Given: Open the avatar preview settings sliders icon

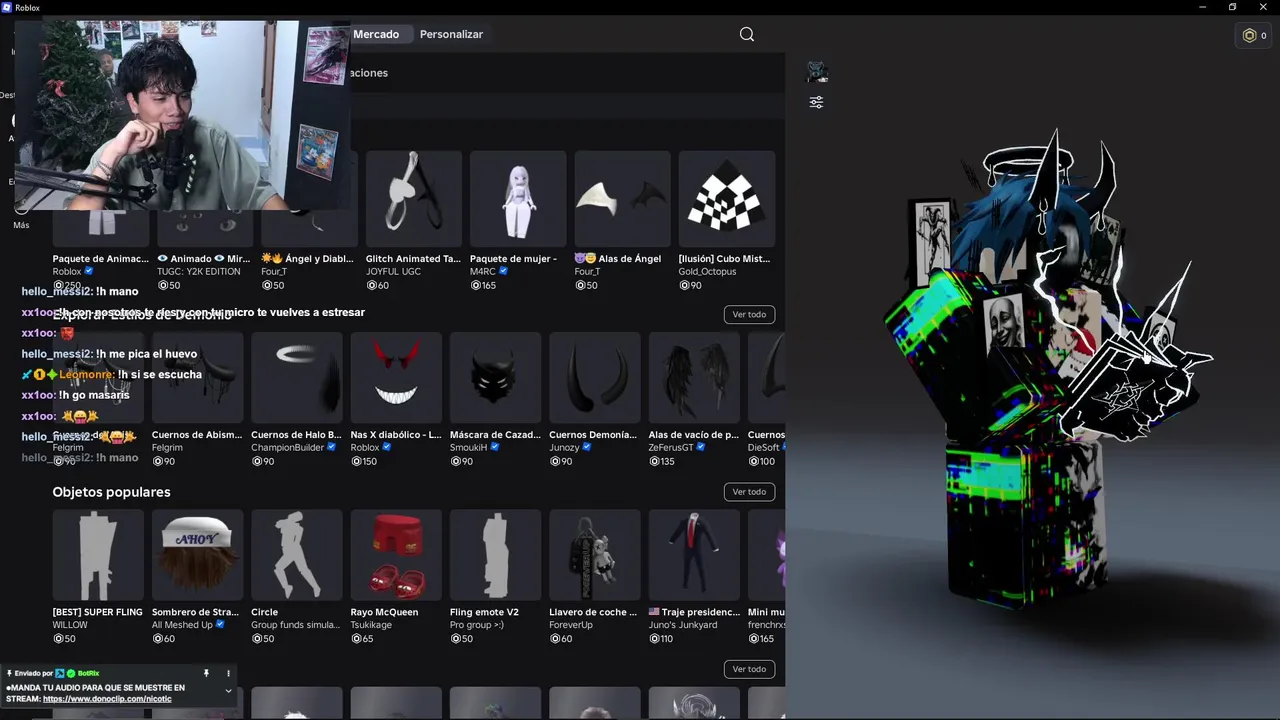Looking at the screenshot, I should click(817, 102).
